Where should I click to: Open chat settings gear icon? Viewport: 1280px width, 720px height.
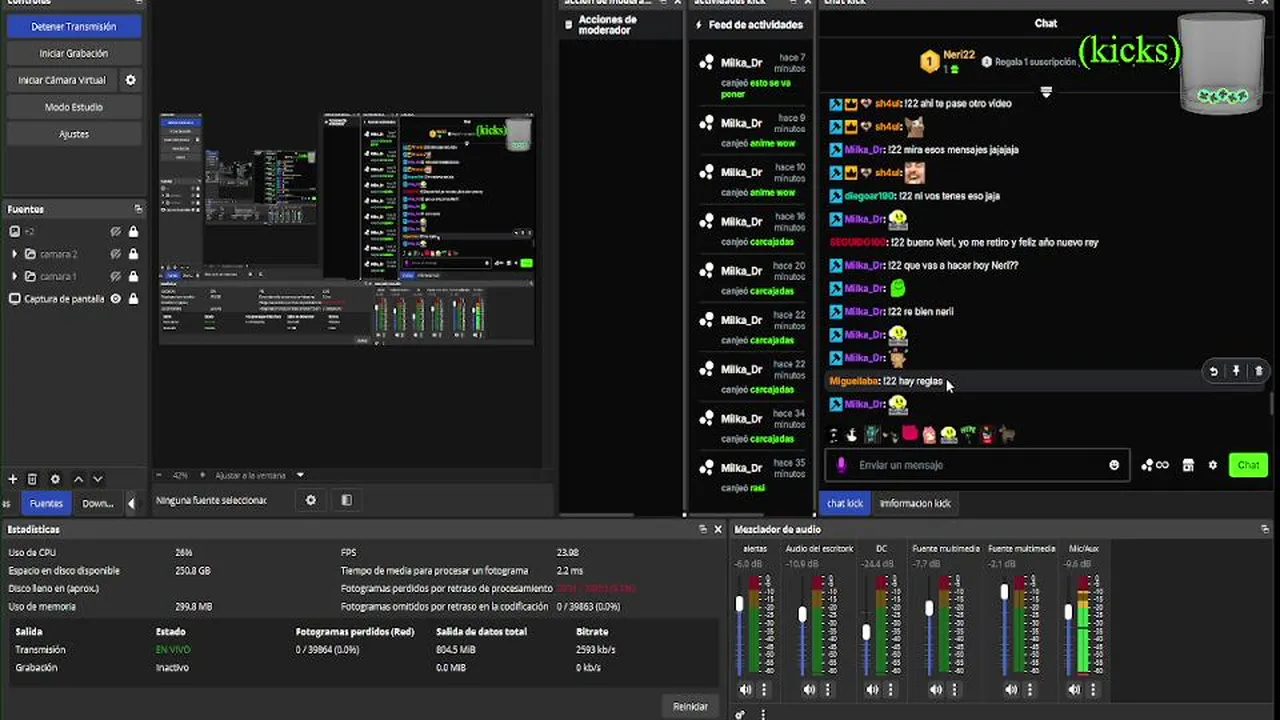point(1213,465)
